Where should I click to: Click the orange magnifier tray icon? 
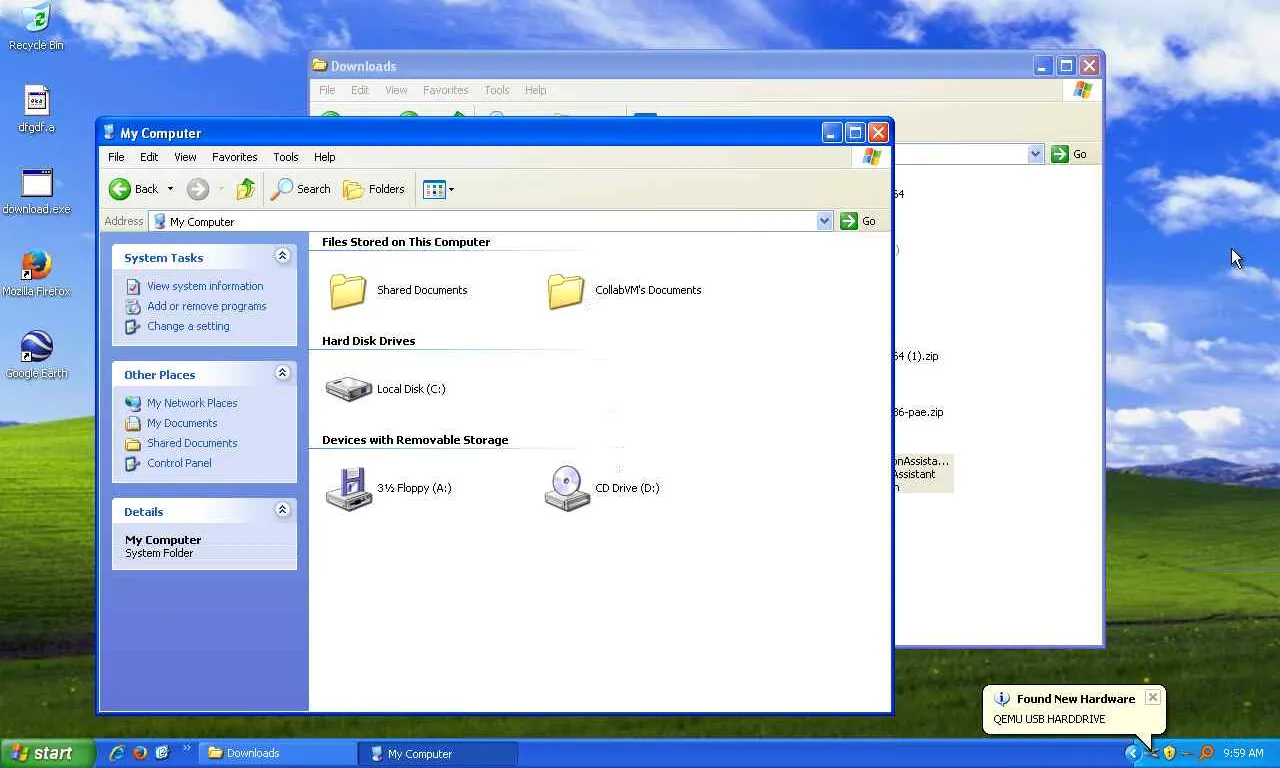tap(1206, 753)
